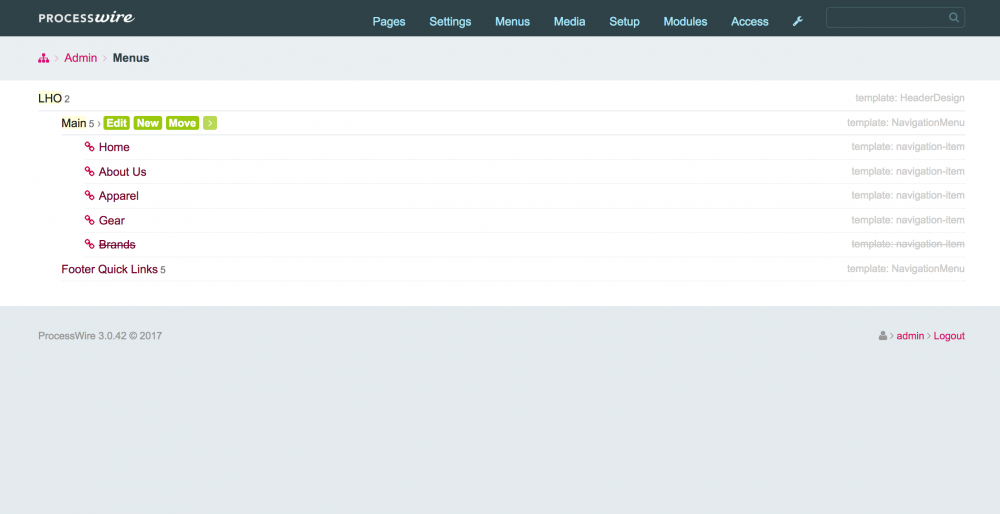Click the user profile icon in footer

[x=882, y=336]
